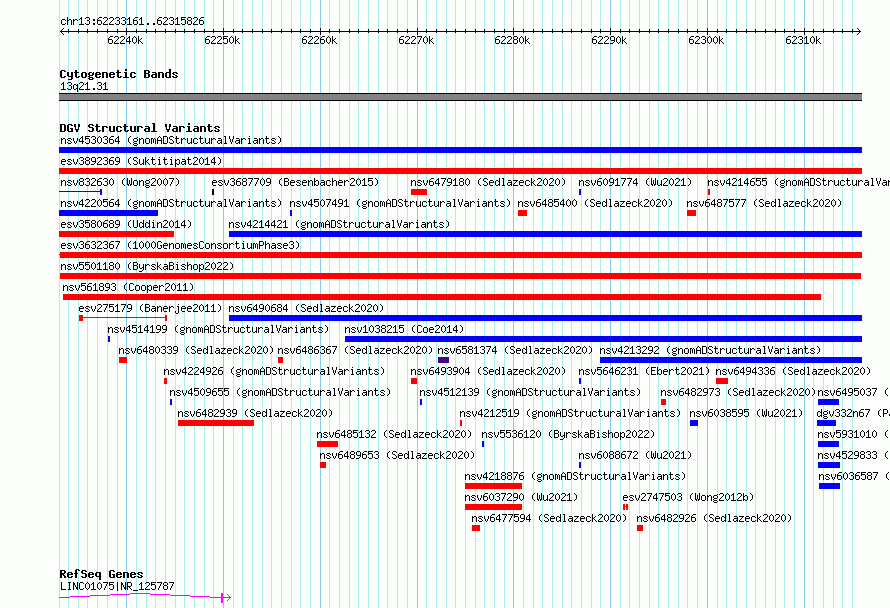Click nsv6482939 Sedlazeck2020 label
Screen dimensions: 890x608
tap(255, 413)
